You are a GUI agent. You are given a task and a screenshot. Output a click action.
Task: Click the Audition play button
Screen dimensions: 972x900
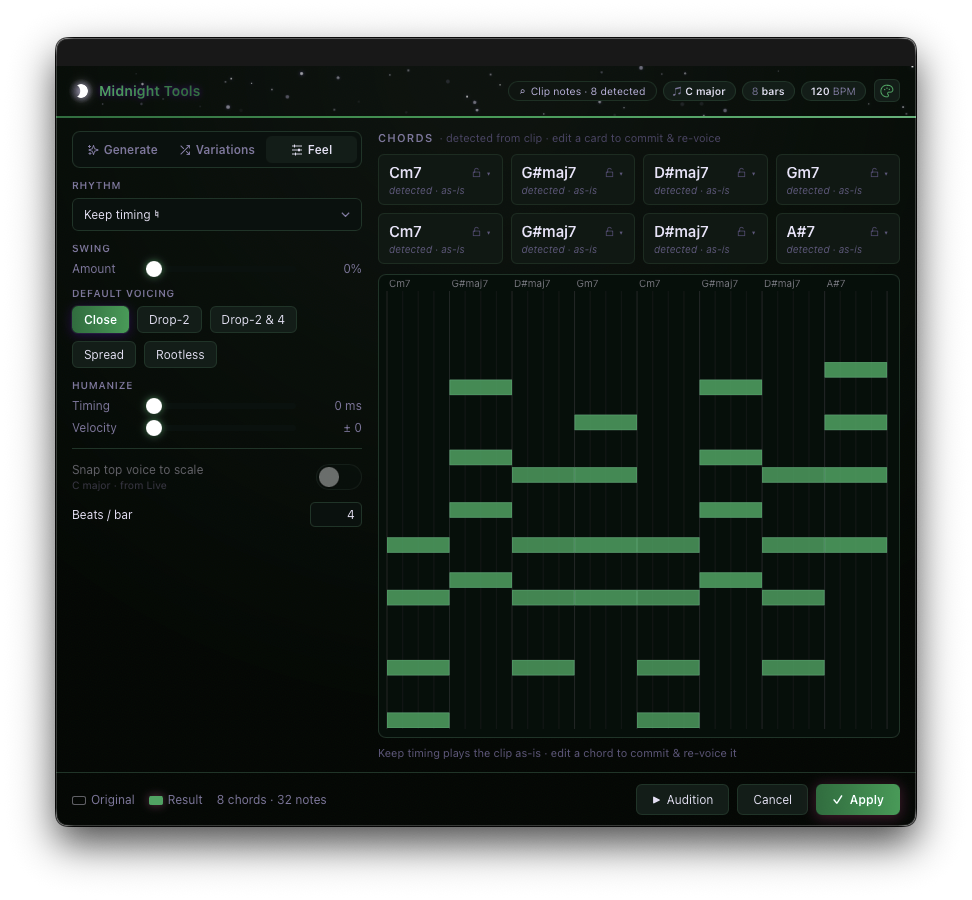(x=683, y=800)
